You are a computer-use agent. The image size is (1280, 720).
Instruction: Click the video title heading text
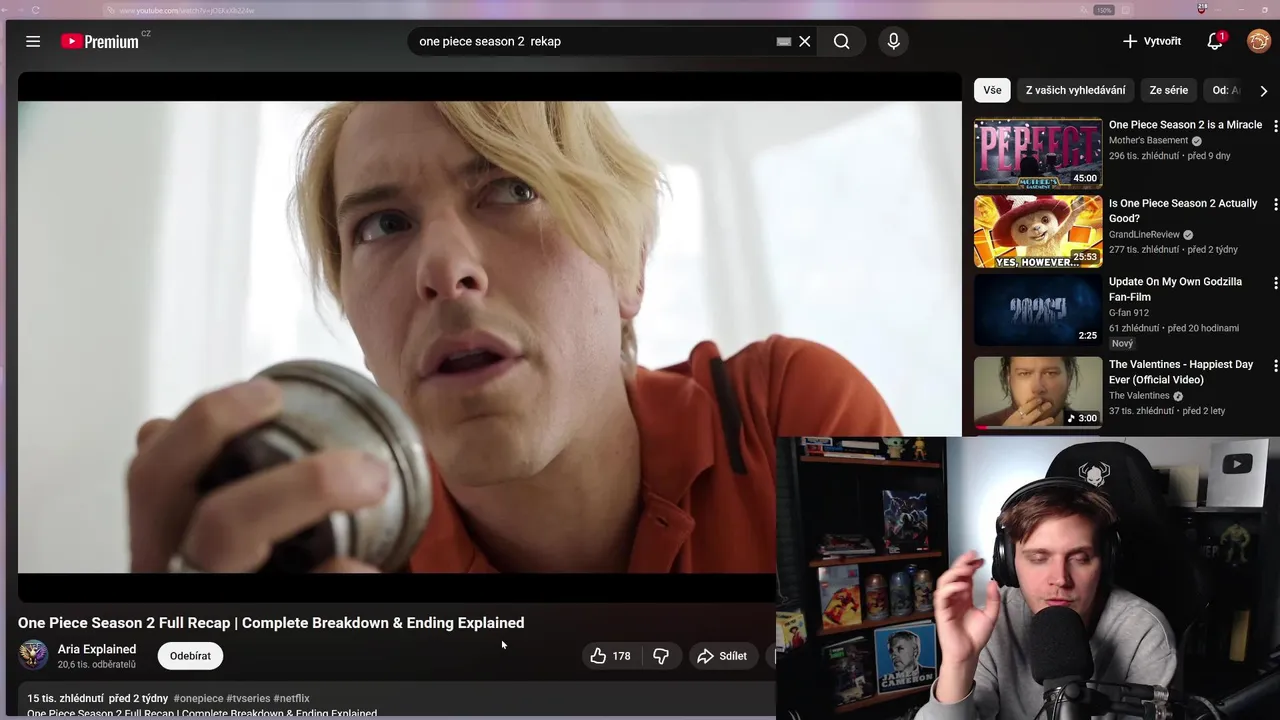click(271, 623)
